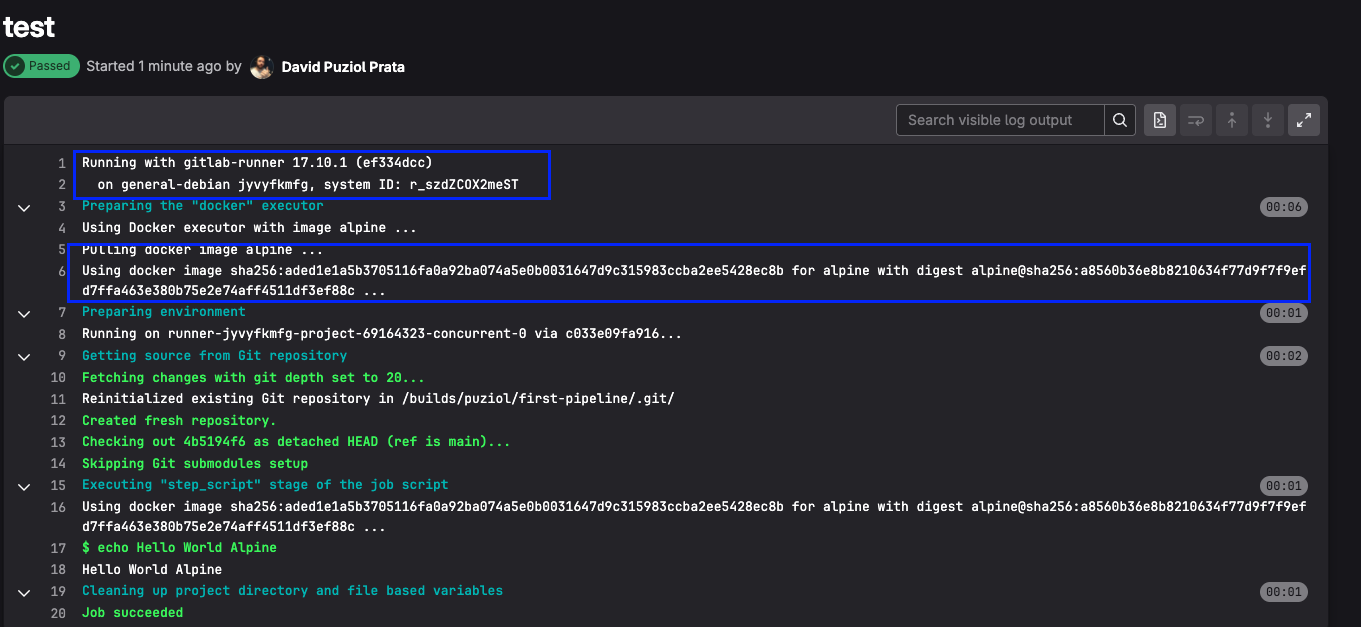Toggle line wrapping in the log toolbar

[1196, 120]
